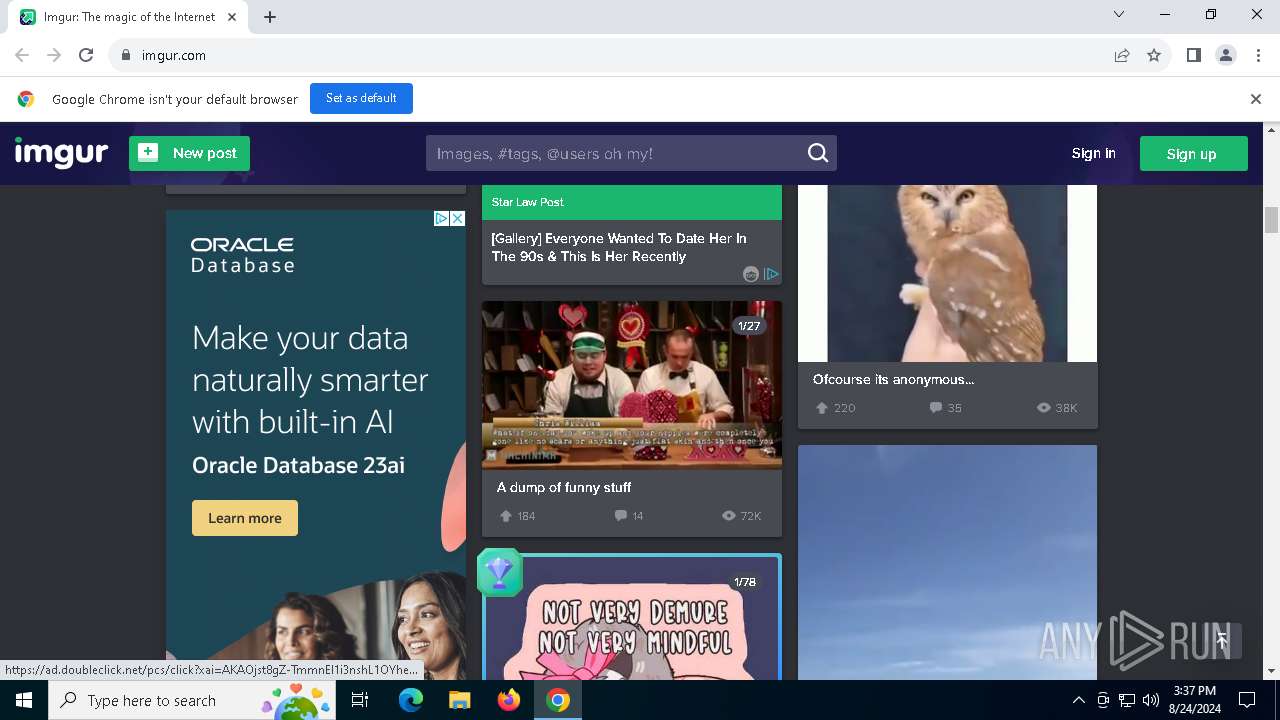This screenshot has height=720, width=1280.
Task: Open the notification center icon
Action: pos(1247,700)
